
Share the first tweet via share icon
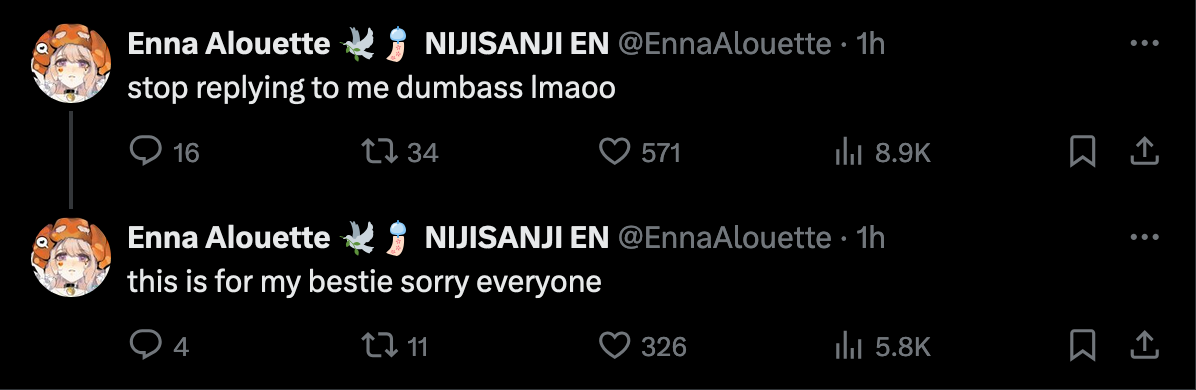(1144, 152)
